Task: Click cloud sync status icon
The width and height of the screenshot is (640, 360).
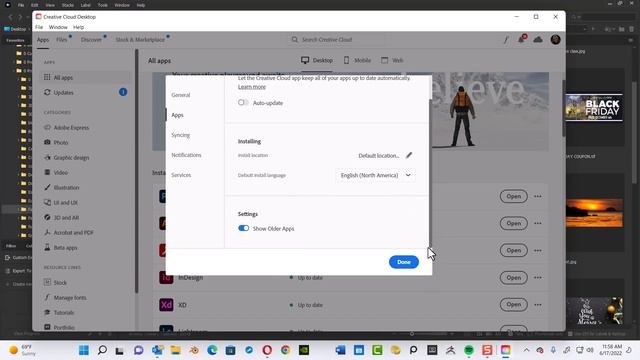Action: click(538, 40)
